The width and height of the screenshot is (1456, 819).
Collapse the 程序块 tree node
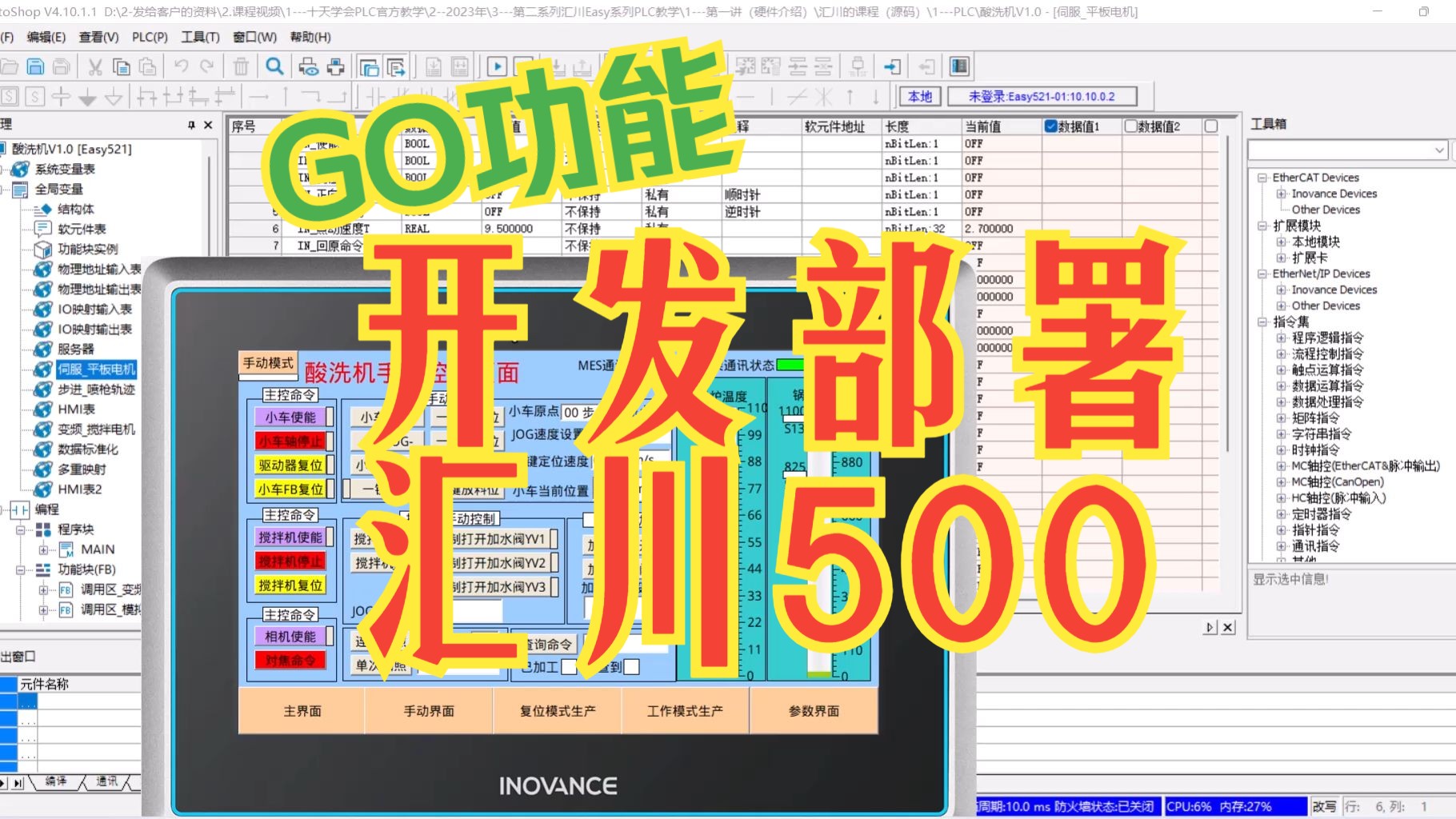coord(20,529)
